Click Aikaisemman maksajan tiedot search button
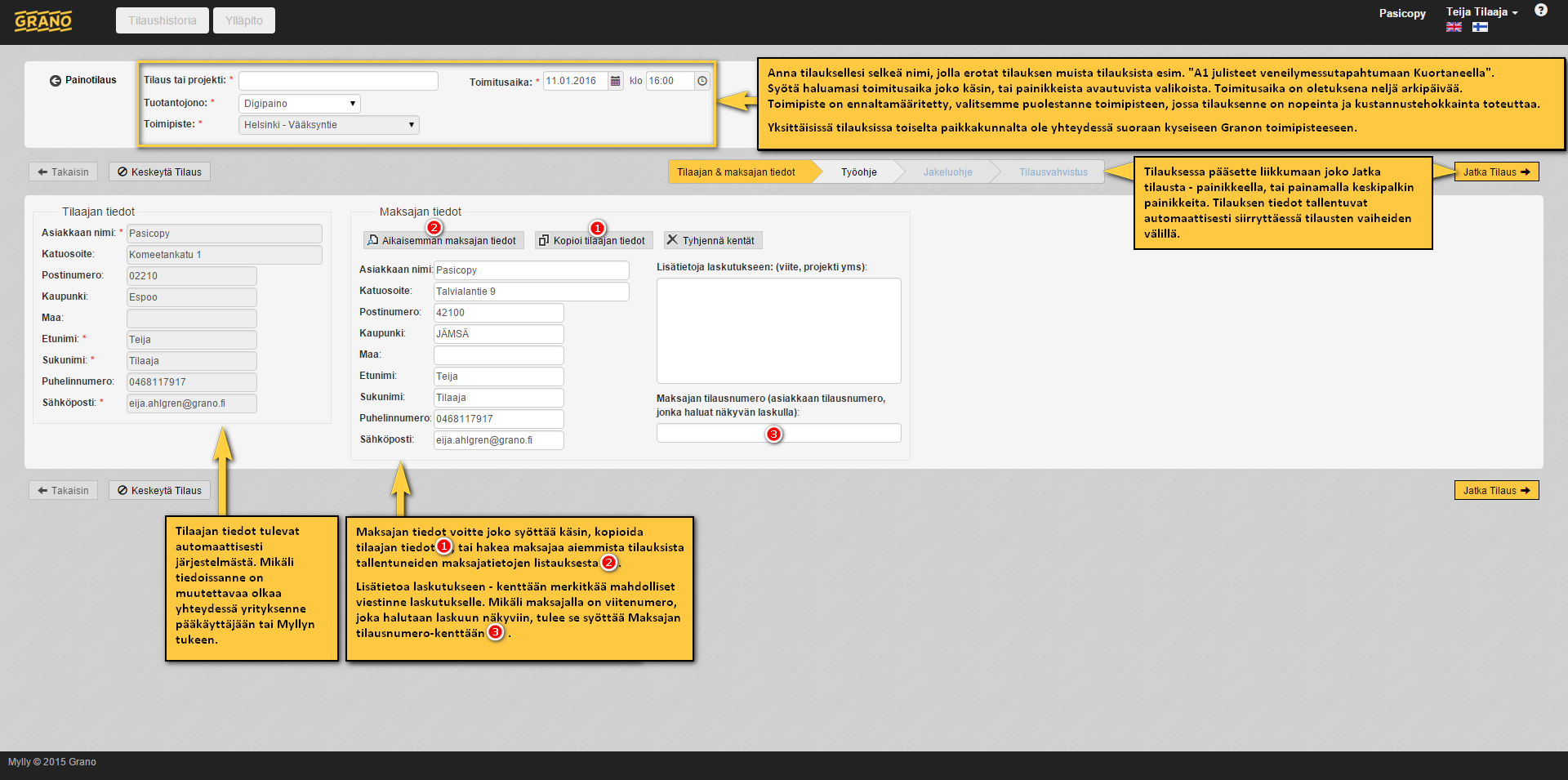 pyautogui.click(x=442, y=240)
